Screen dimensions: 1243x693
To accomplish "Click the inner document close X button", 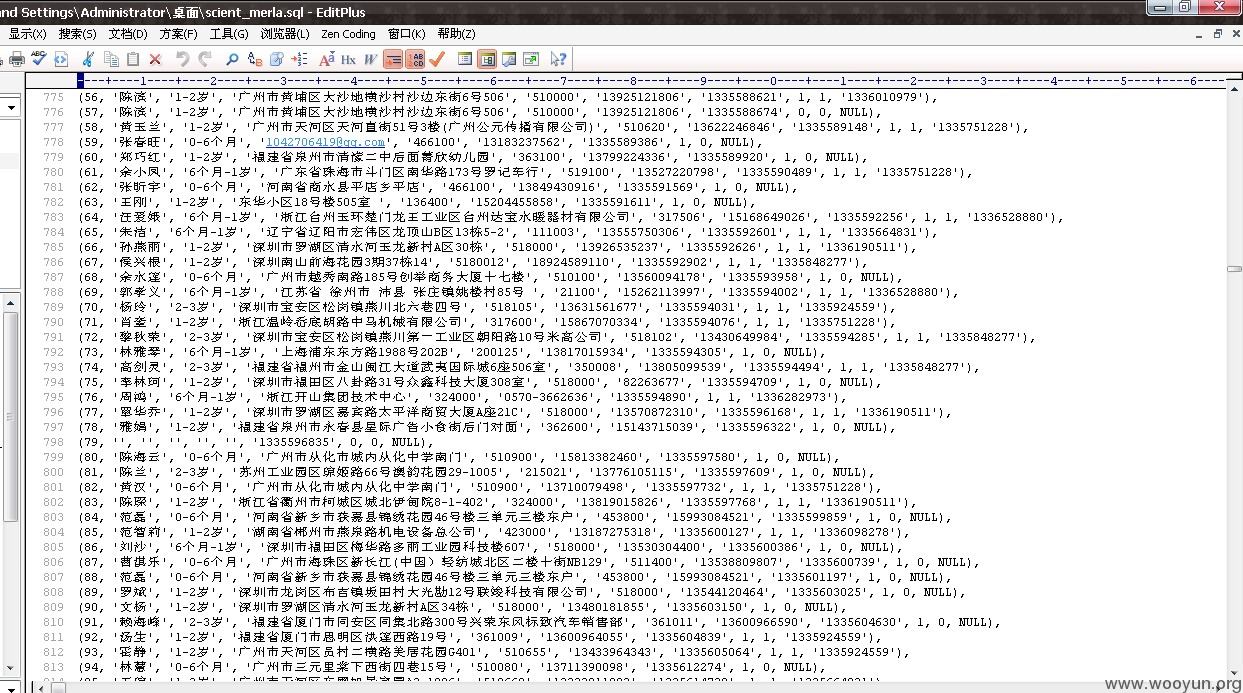I will [1234, 34].
